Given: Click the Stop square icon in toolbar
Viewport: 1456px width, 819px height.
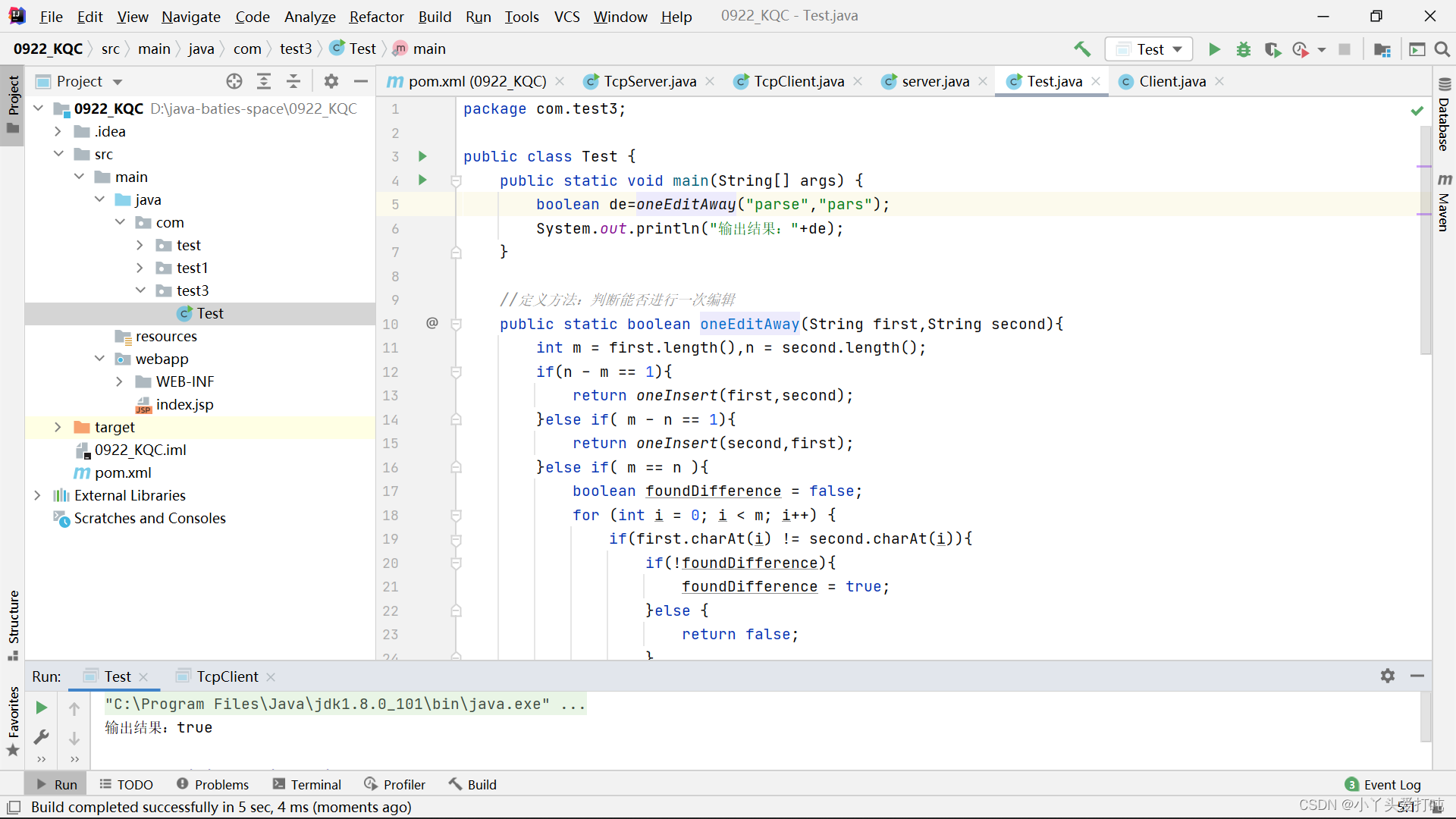Looking at the screenshot, I should 1345,49.
